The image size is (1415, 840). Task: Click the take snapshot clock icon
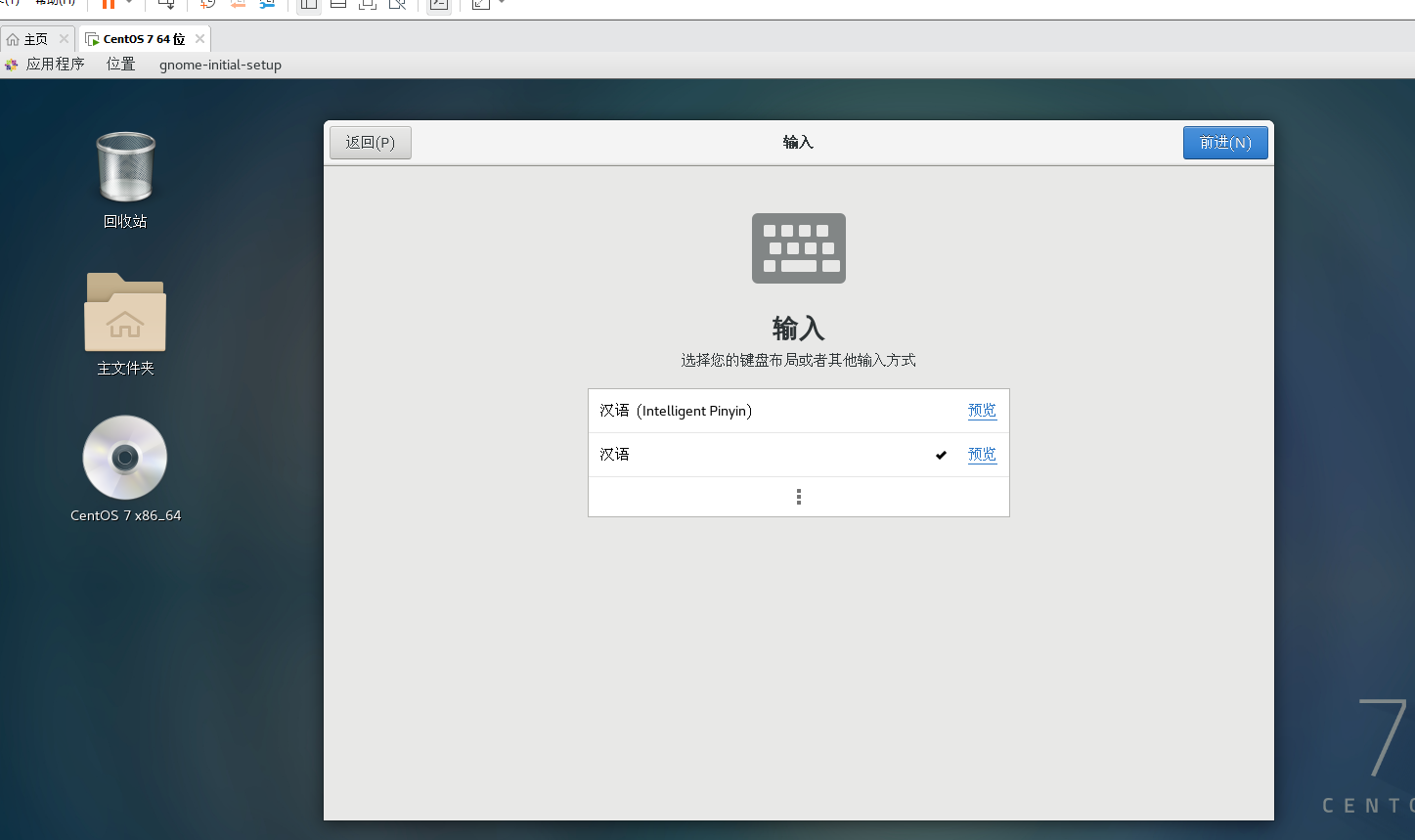[207, 4]
